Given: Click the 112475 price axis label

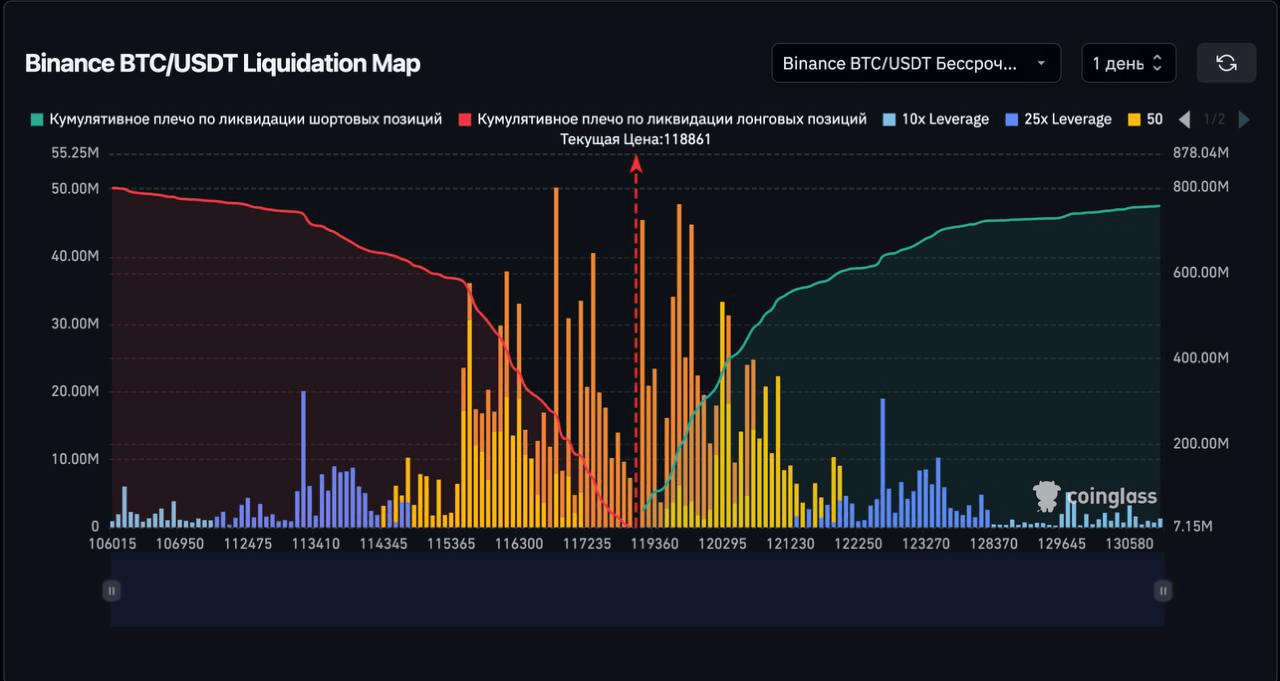Looking at the screenshot, I should (x=248, y=544).
